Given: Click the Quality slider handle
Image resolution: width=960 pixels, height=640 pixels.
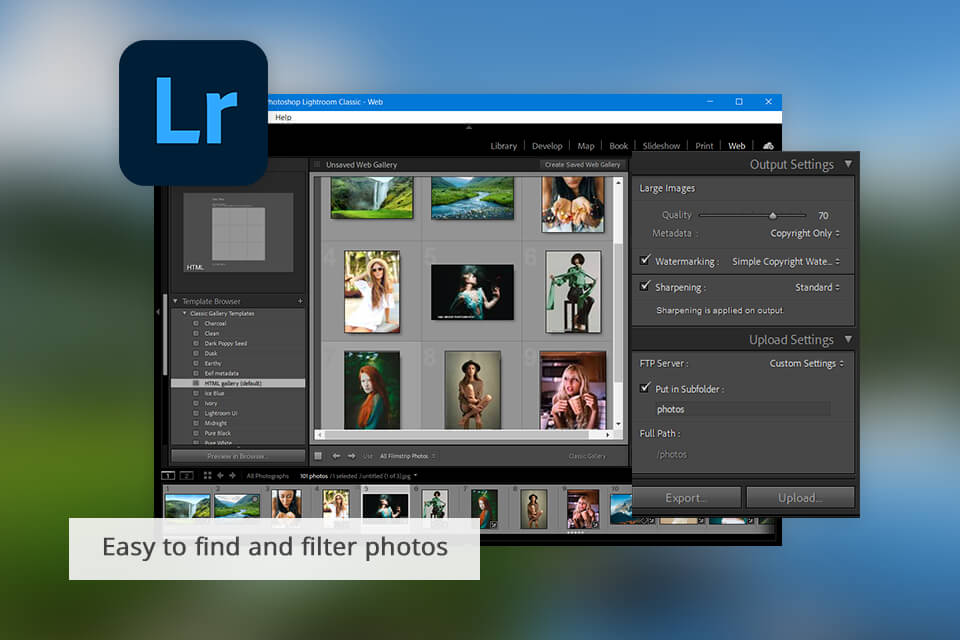Looking at the screenshot, I should pyautogui.click(x=773, y=216).
